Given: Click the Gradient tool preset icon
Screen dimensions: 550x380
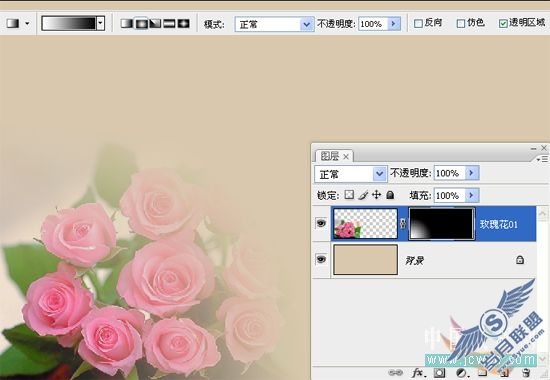Looking at the screenshot, I should tap(13, 24).
